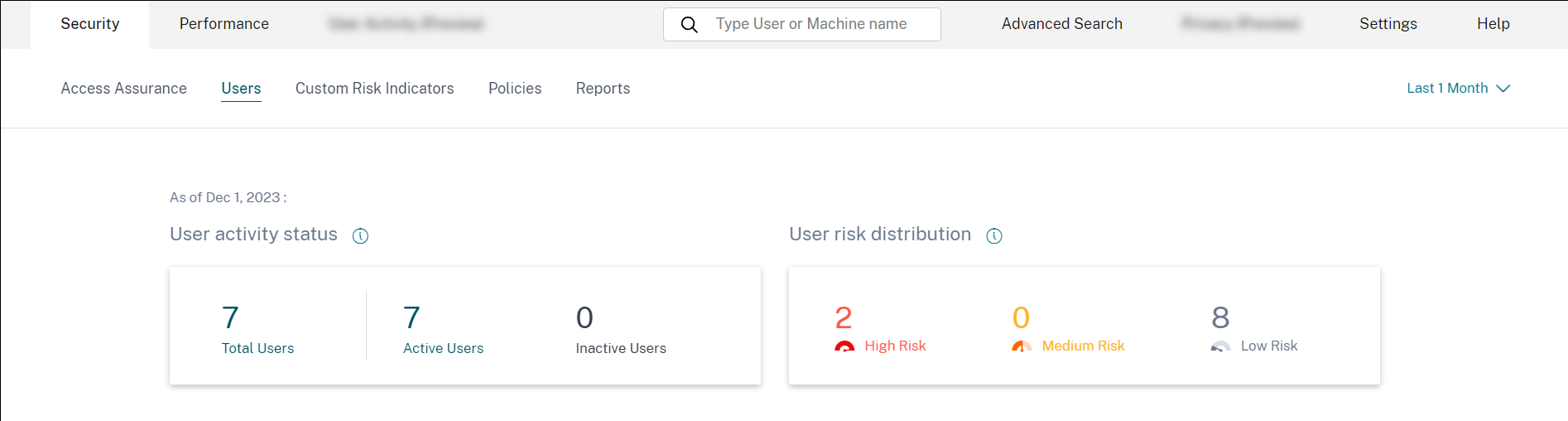Screen dimensions: 1568x421
Task: Open the Help menu
Action: click(1493, 24)
